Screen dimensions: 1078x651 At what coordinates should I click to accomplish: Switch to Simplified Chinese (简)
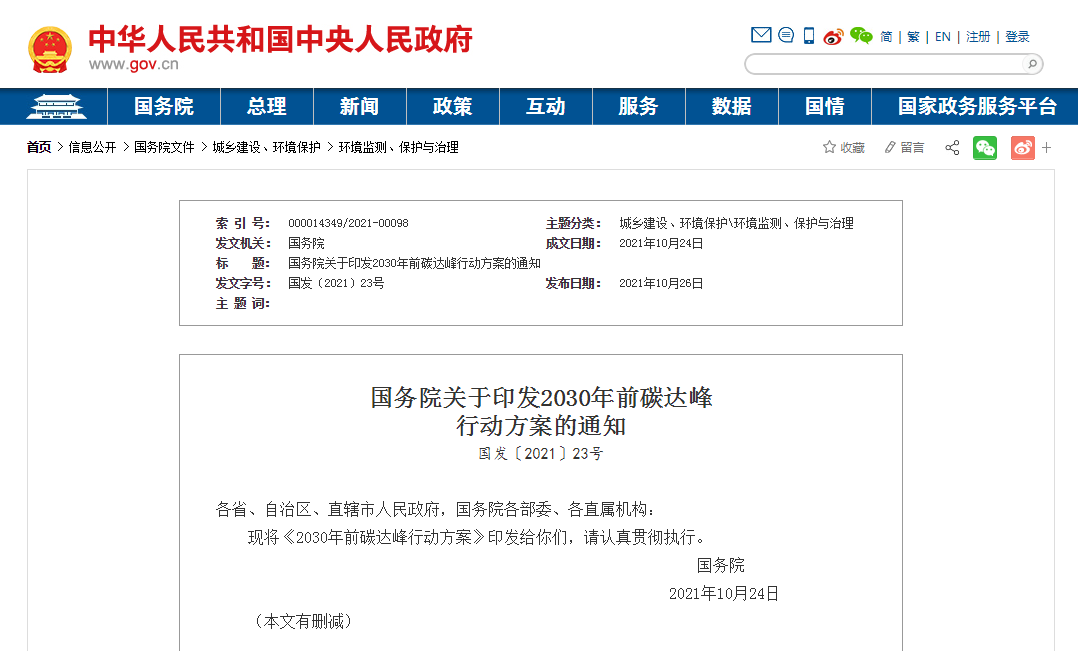click(x=886, y=37)
